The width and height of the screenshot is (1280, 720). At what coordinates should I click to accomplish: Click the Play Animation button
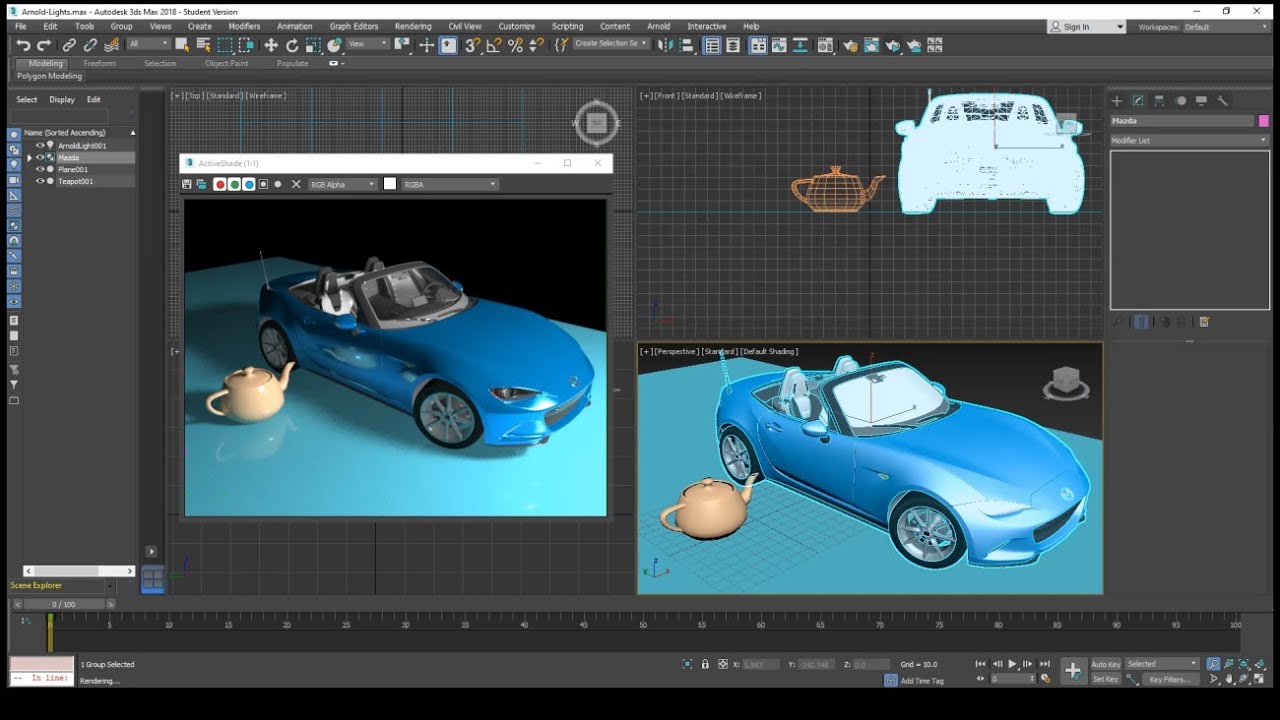1012,664
